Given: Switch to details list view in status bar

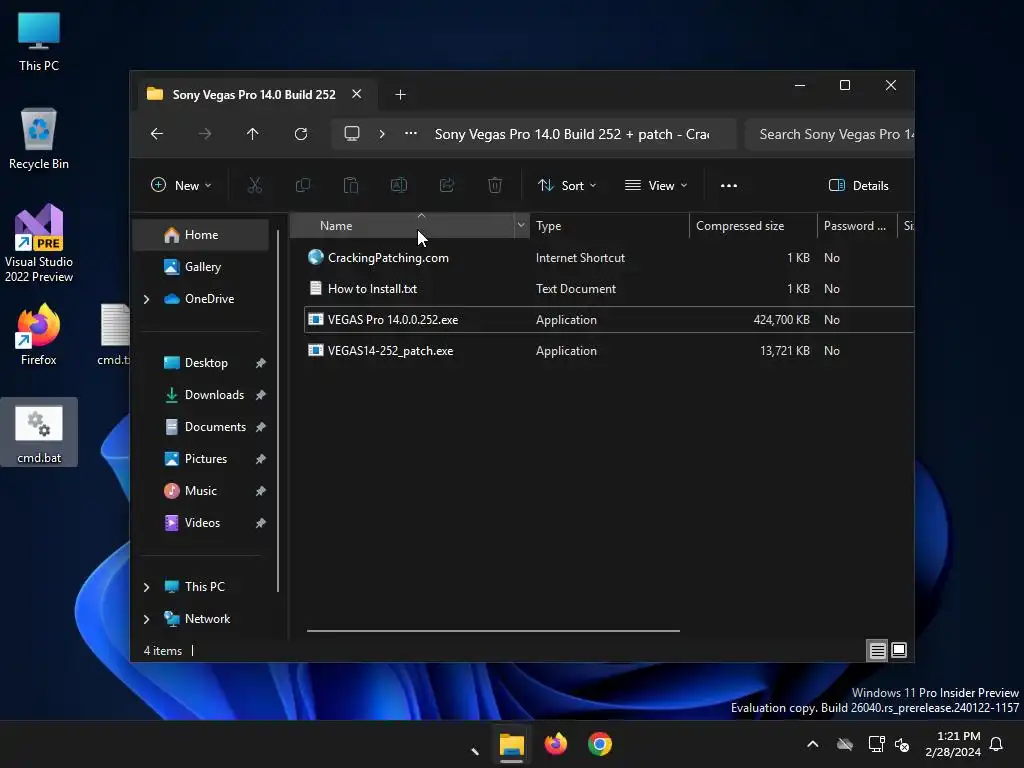Looking at the screenshot, I should [877, 650].
